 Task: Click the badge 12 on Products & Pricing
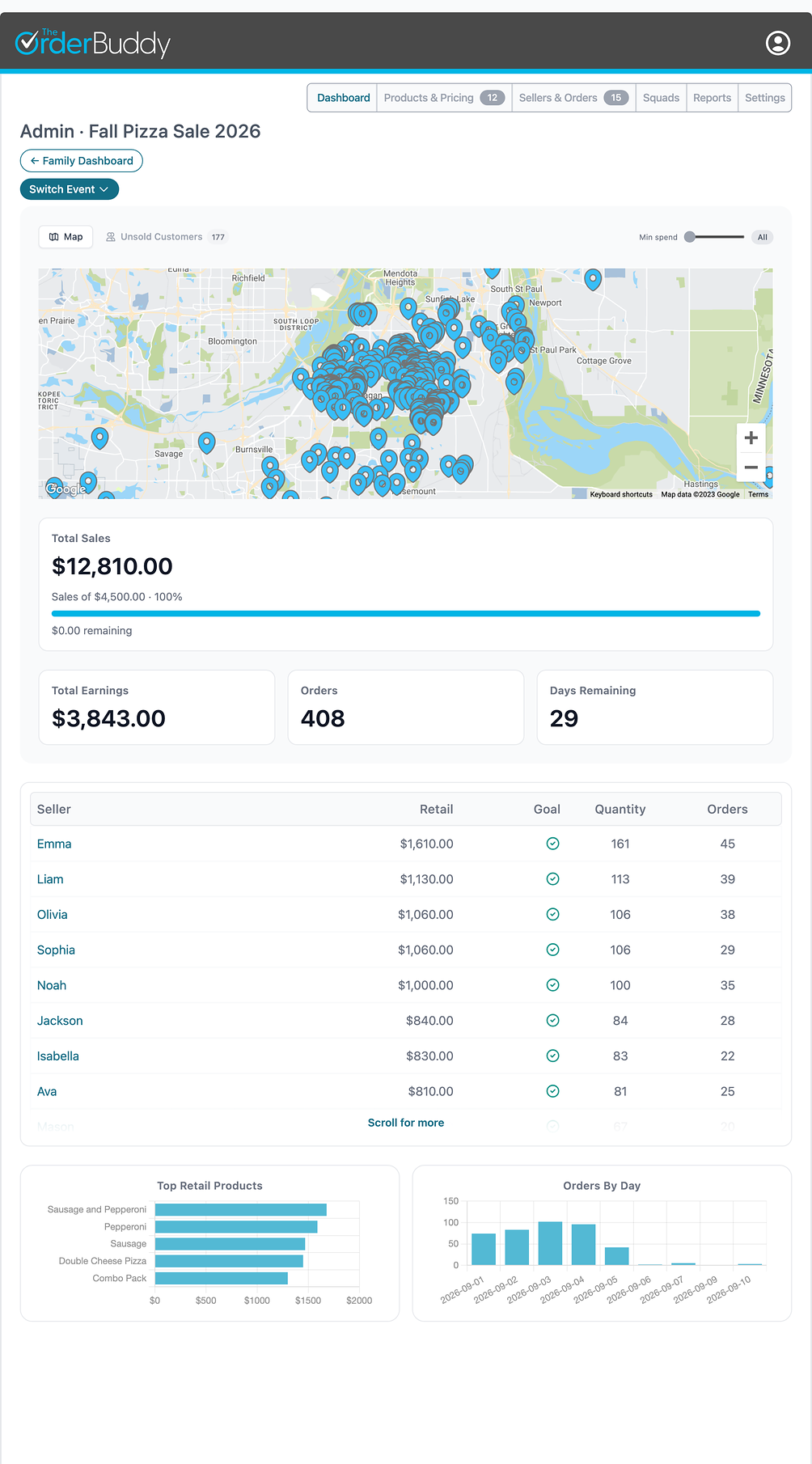[x=493, y=98]
